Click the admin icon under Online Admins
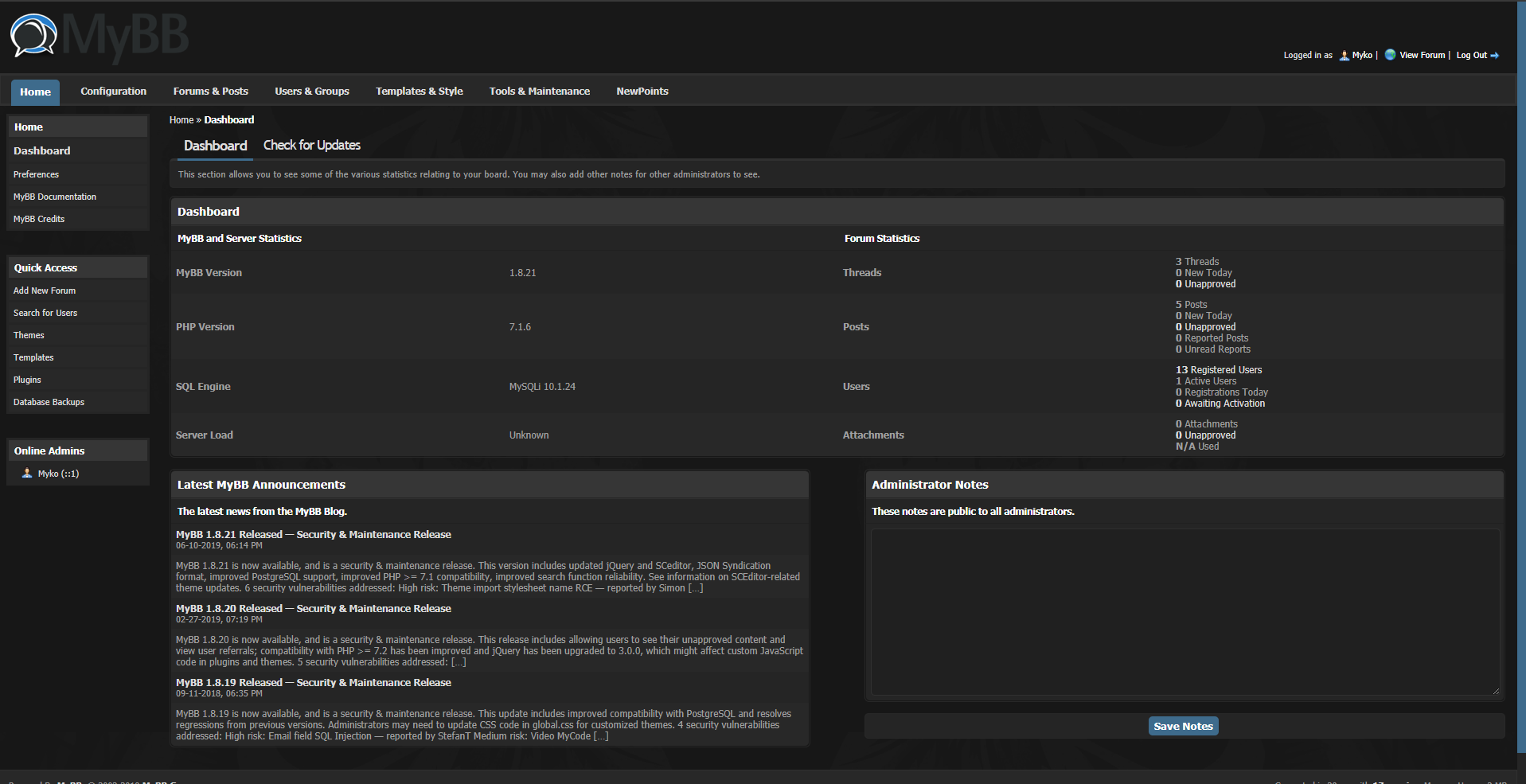 pyautogui.click(x=27, y=474)
